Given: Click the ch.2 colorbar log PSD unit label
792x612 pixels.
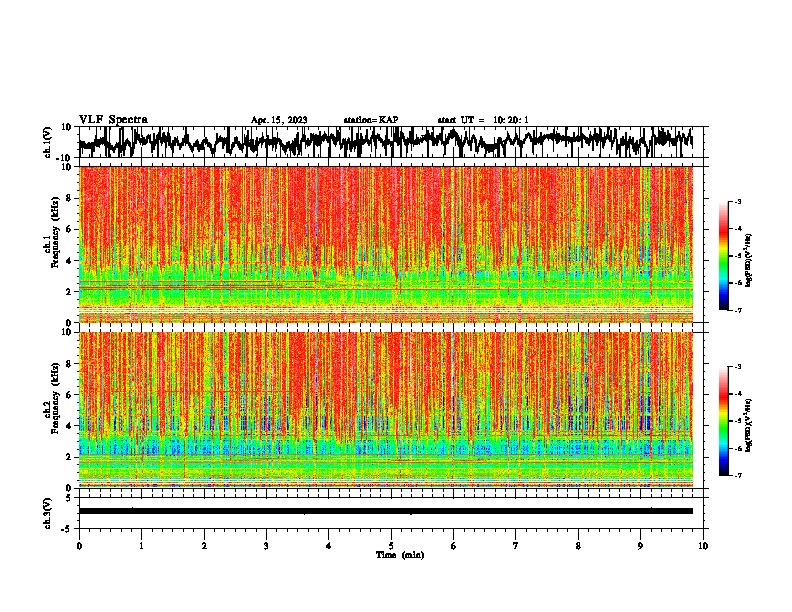Looking at the screenshot, I should [749, 426].
